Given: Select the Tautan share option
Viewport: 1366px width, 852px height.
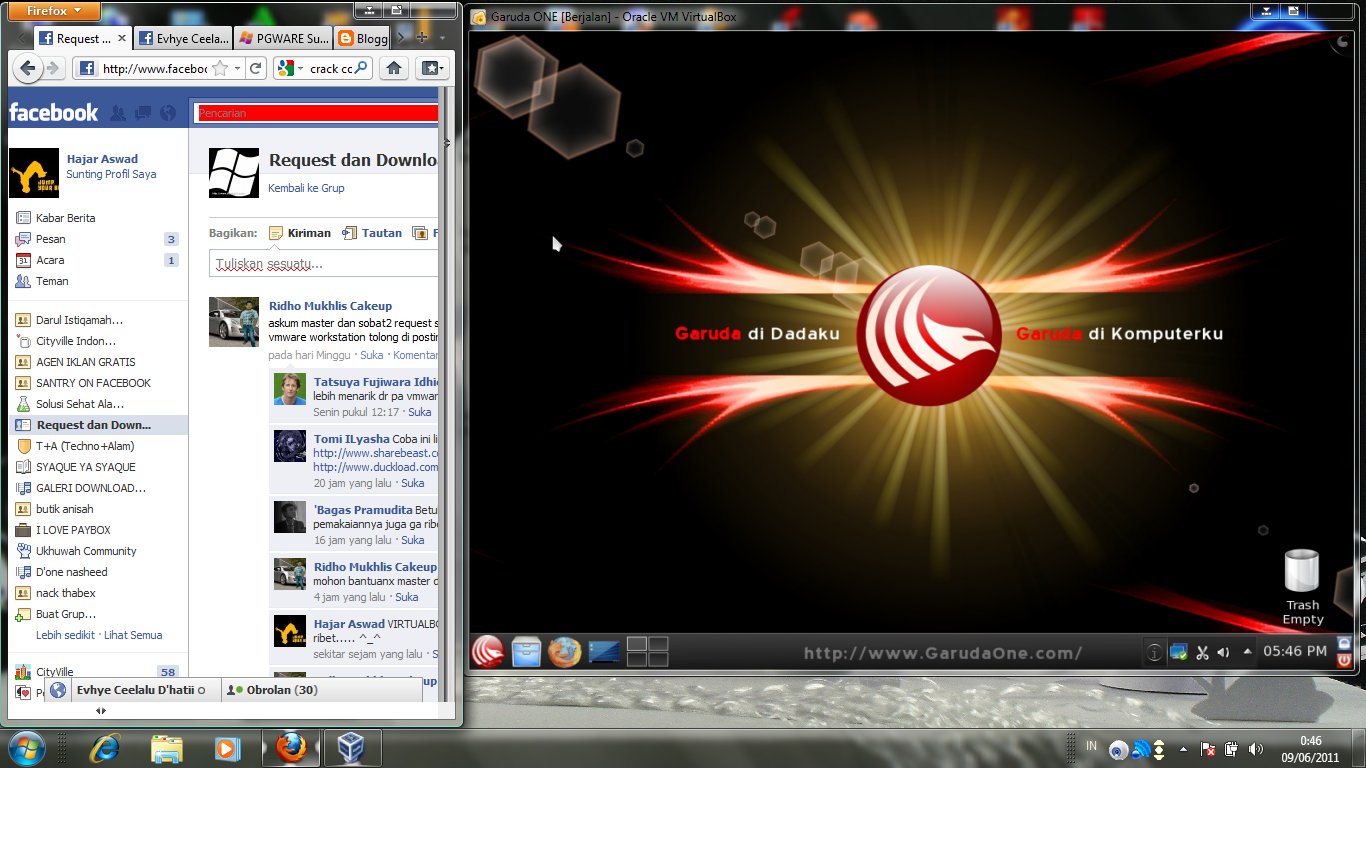Looking at the screenshot, I should point(372,233).
